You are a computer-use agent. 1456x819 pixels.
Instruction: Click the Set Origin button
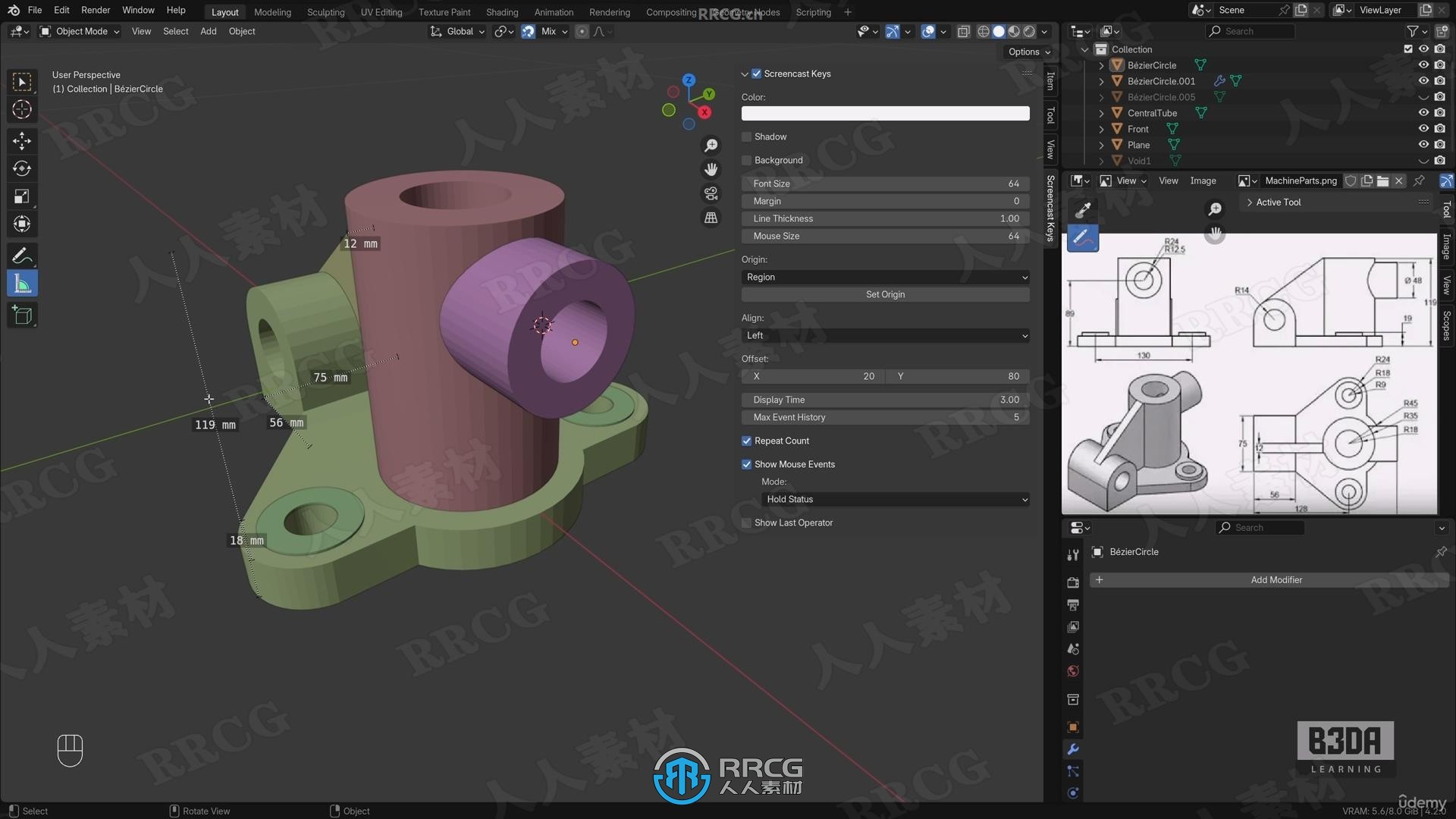point(885,294)
